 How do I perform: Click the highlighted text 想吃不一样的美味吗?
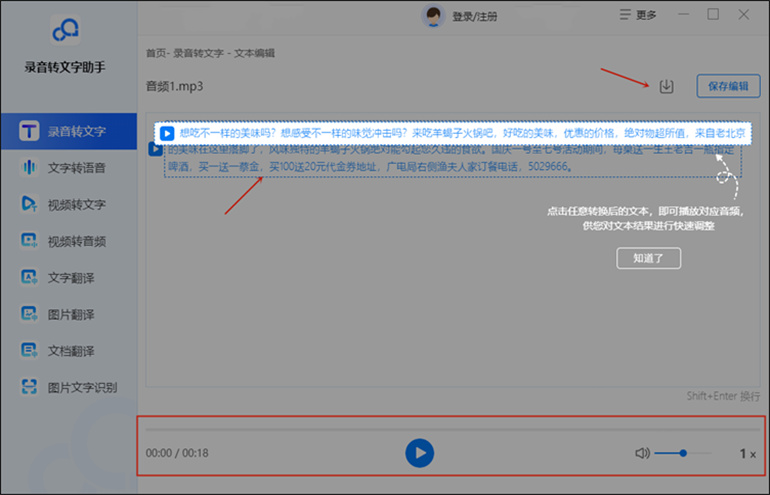[x=227, y=133]
